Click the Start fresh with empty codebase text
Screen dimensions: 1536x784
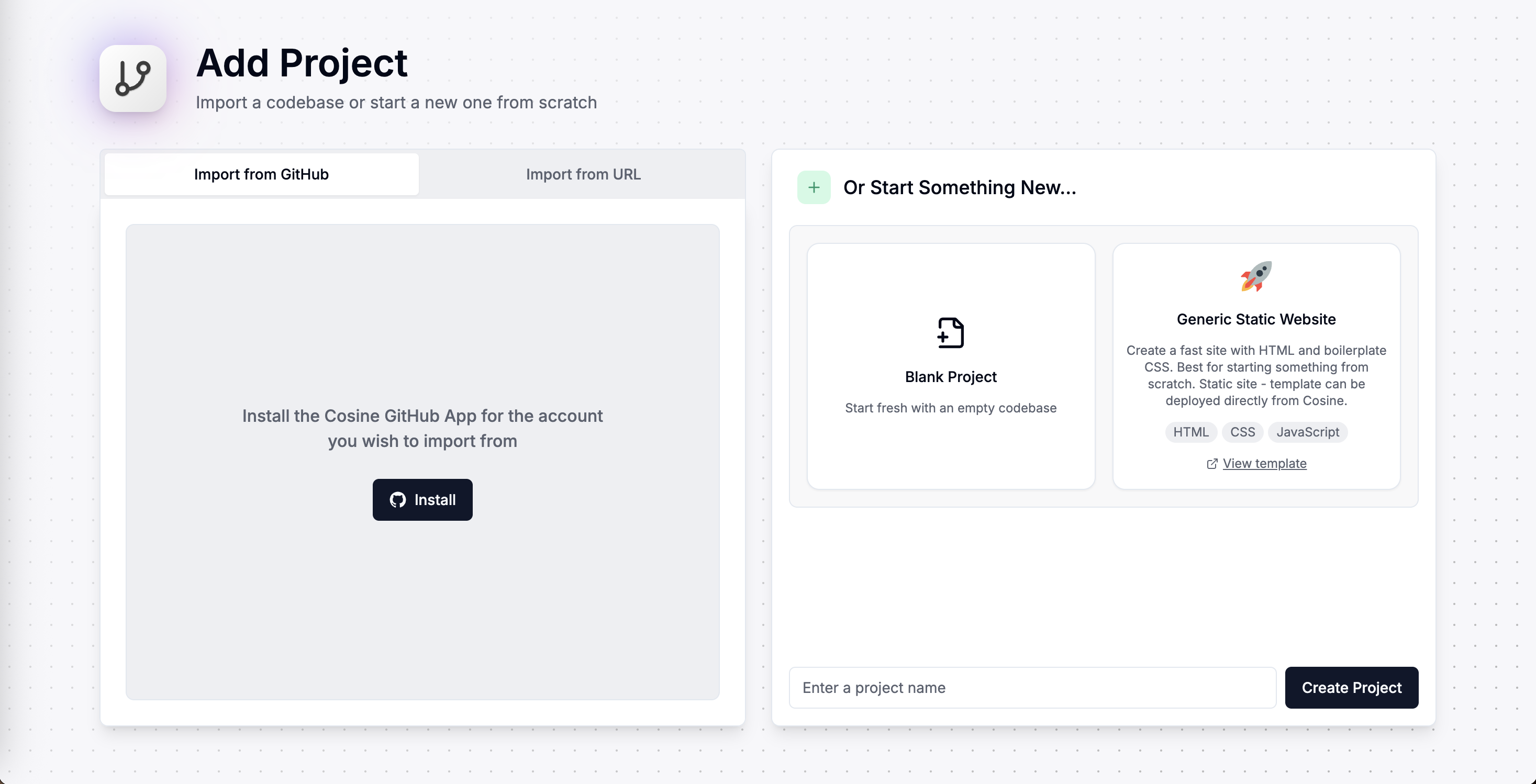(951, 408)
